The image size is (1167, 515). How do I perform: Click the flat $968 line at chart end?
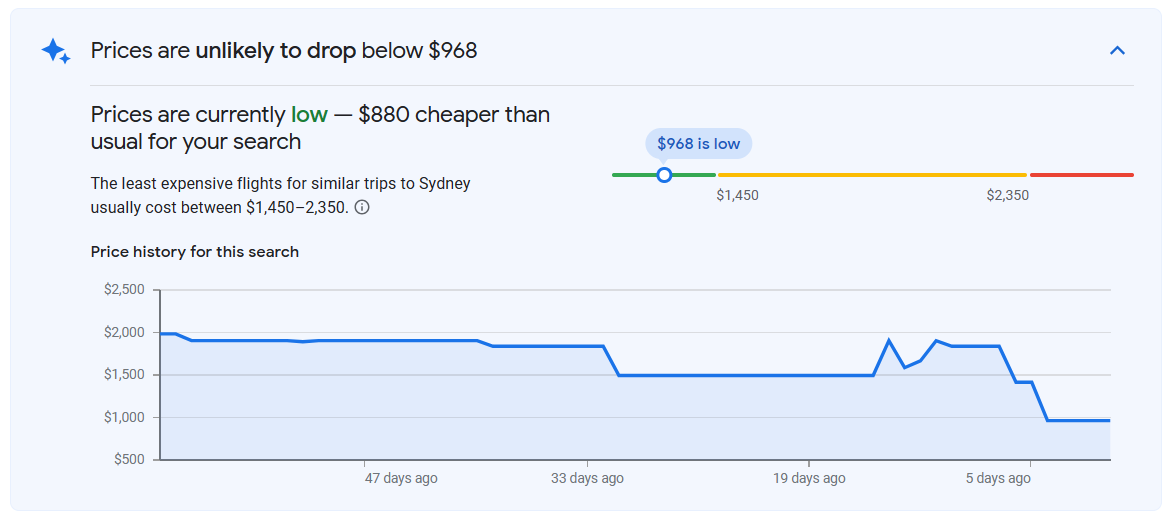tap(1079, 420)
